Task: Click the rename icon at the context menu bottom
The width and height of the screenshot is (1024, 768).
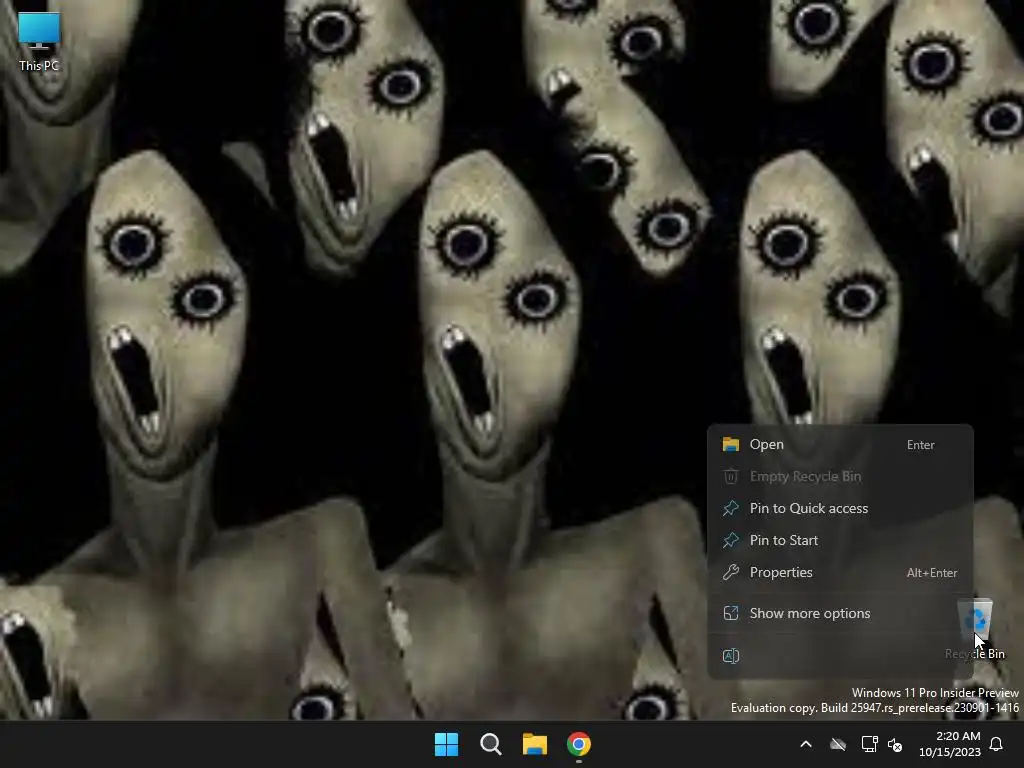Action: (731, 656)
